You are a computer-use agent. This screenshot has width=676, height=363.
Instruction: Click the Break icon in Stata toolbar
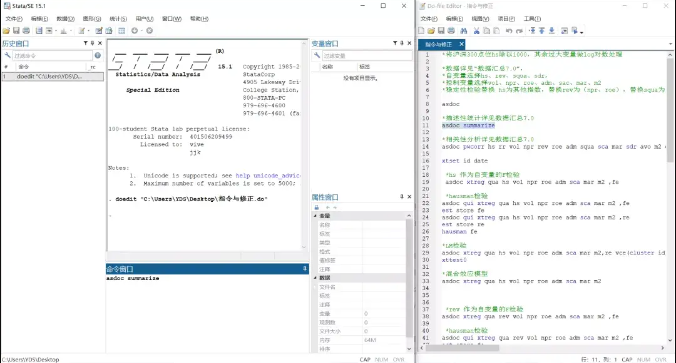[x=150, y=31]
